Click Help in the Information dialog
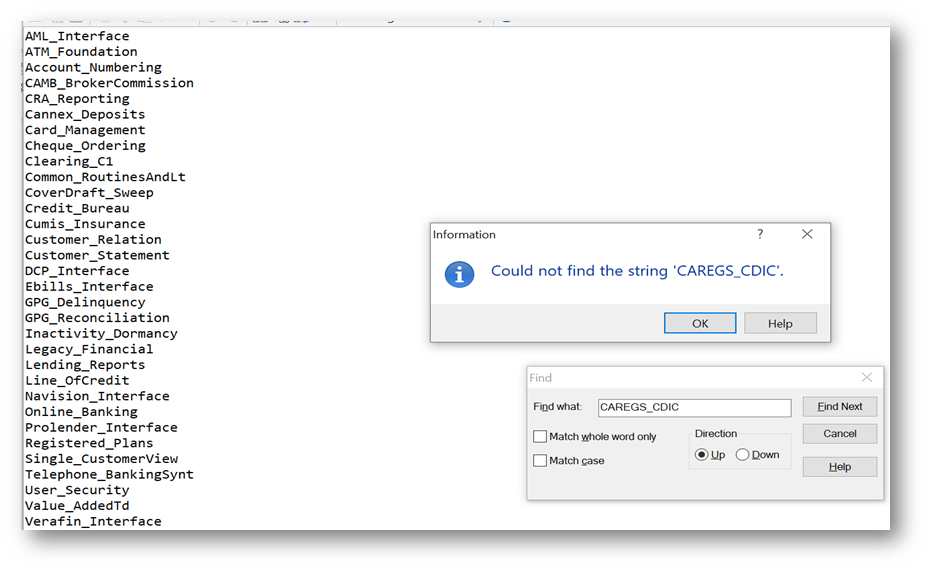Image resolution: width=932 pixels, height=572 pixels. click(x=780, y=323)
